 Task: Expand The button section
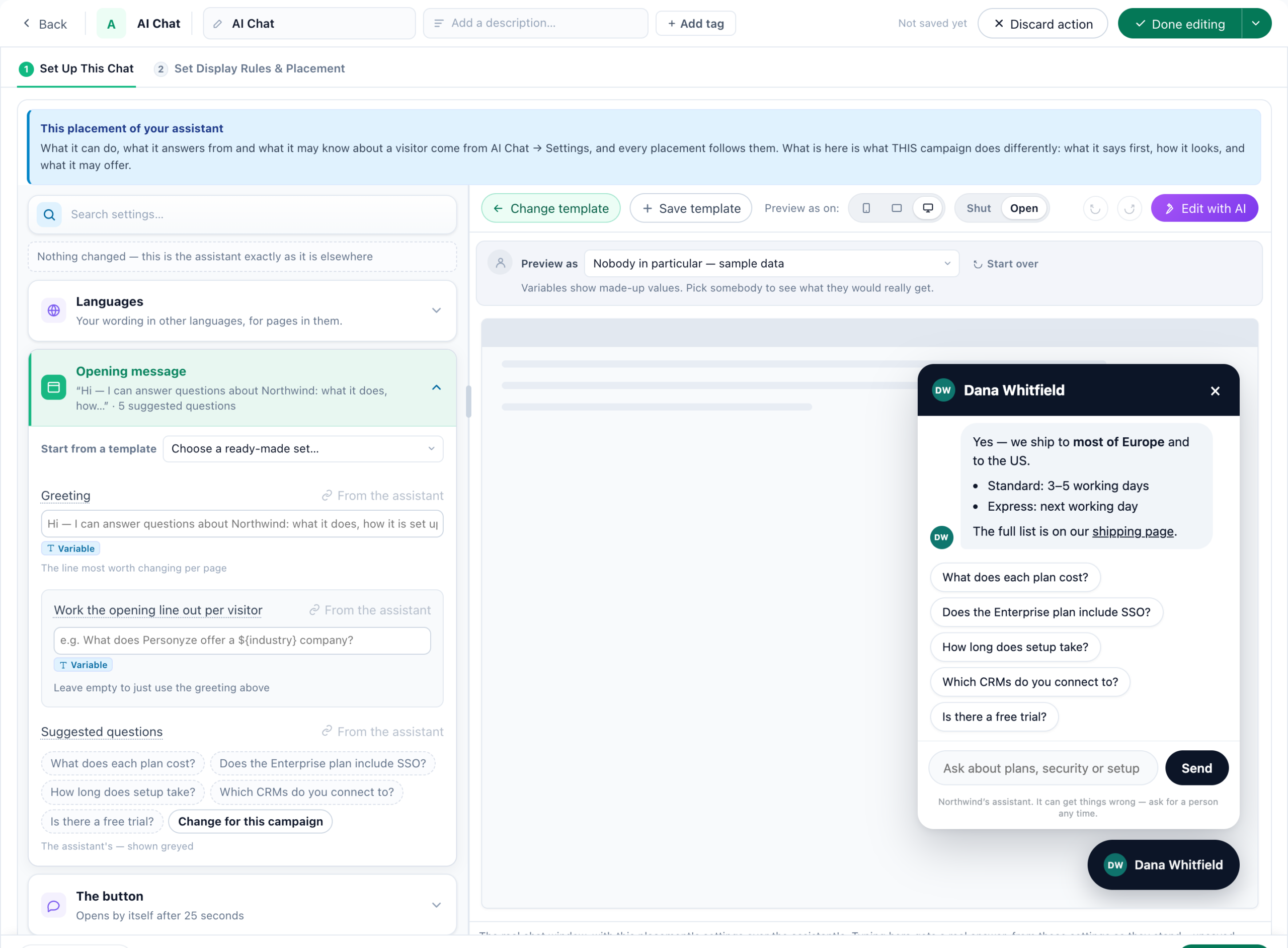click(436, 906)
